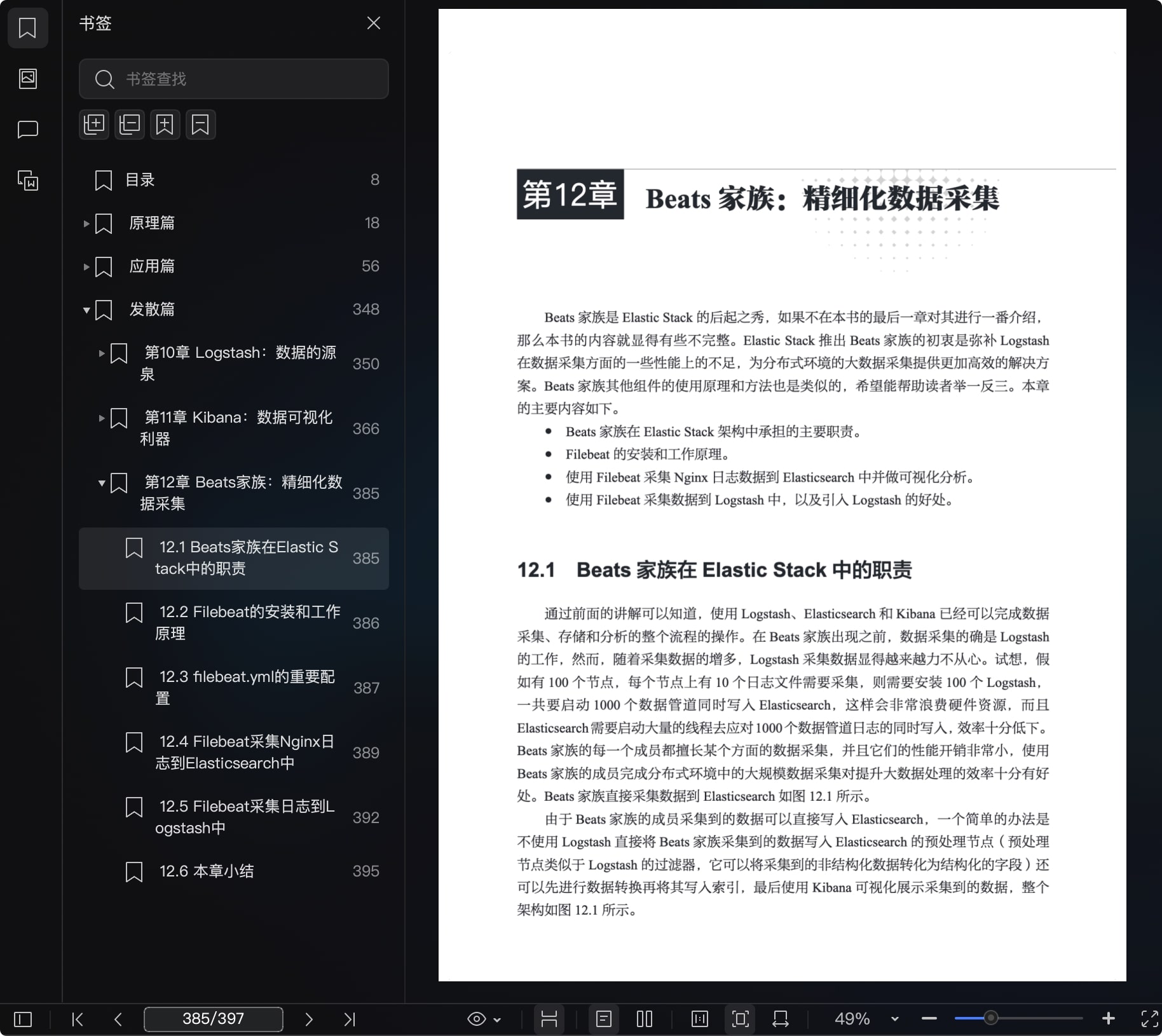
Task: Select bookmark 12.6 本章小结
Action: tap(234, 871)
